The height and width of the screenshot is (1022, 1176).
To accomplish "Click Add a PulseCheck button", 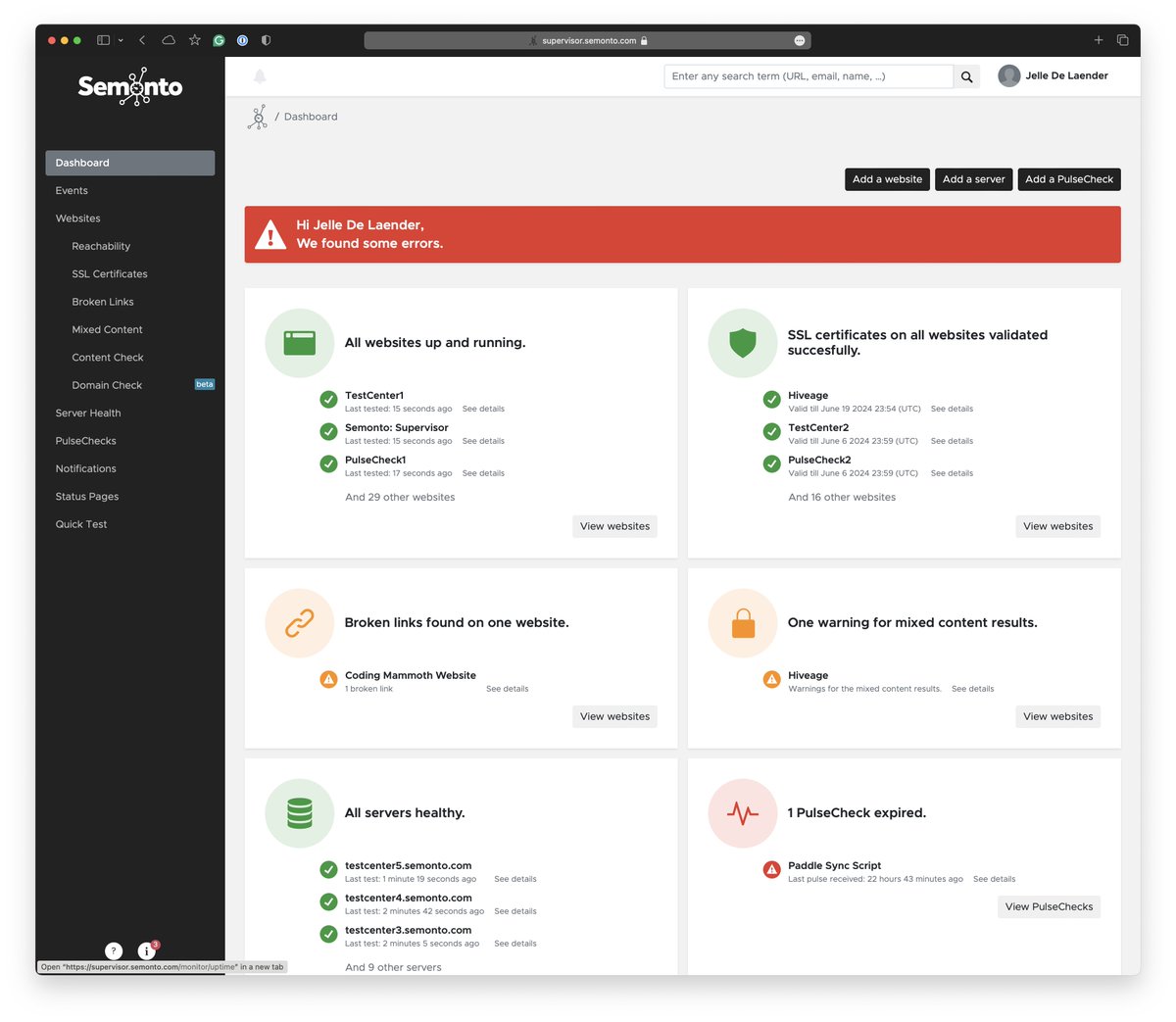I will [x=1069, y=179].
